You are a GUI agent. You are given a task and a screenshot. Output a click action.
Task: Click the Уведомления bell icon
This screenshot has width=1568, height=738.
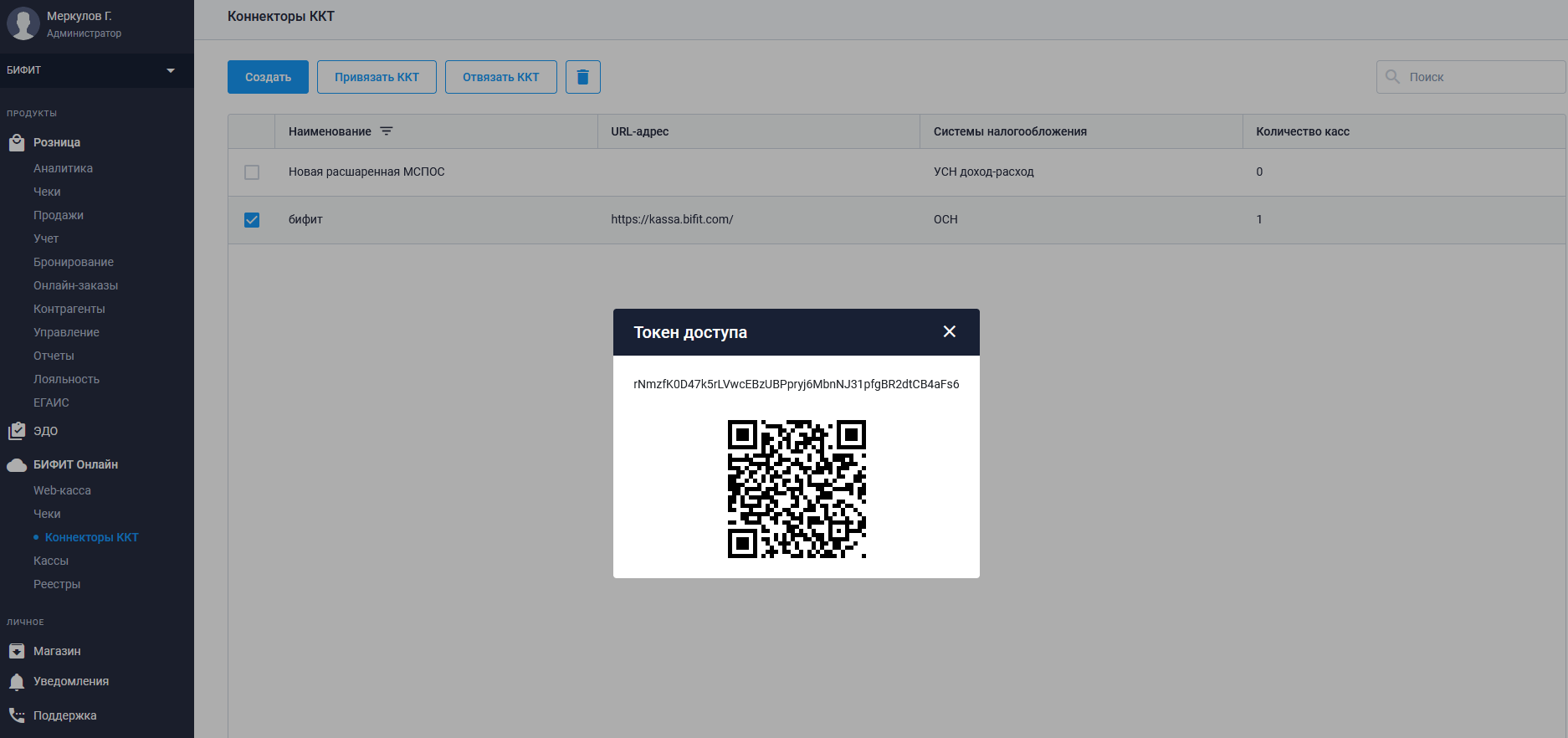(17, 682)
